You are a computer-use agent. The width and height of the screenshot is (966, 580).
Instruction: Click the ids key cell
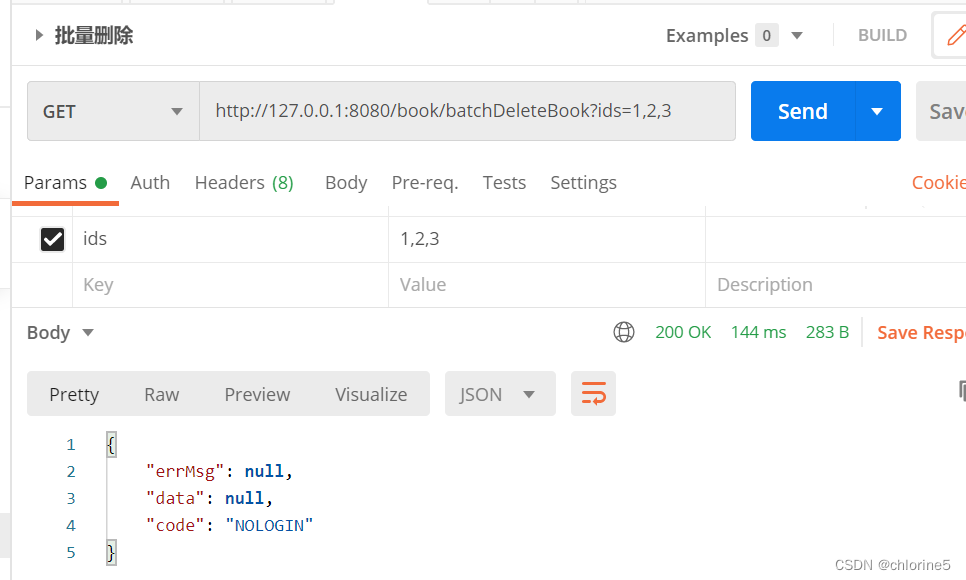(x=230, y=239)
